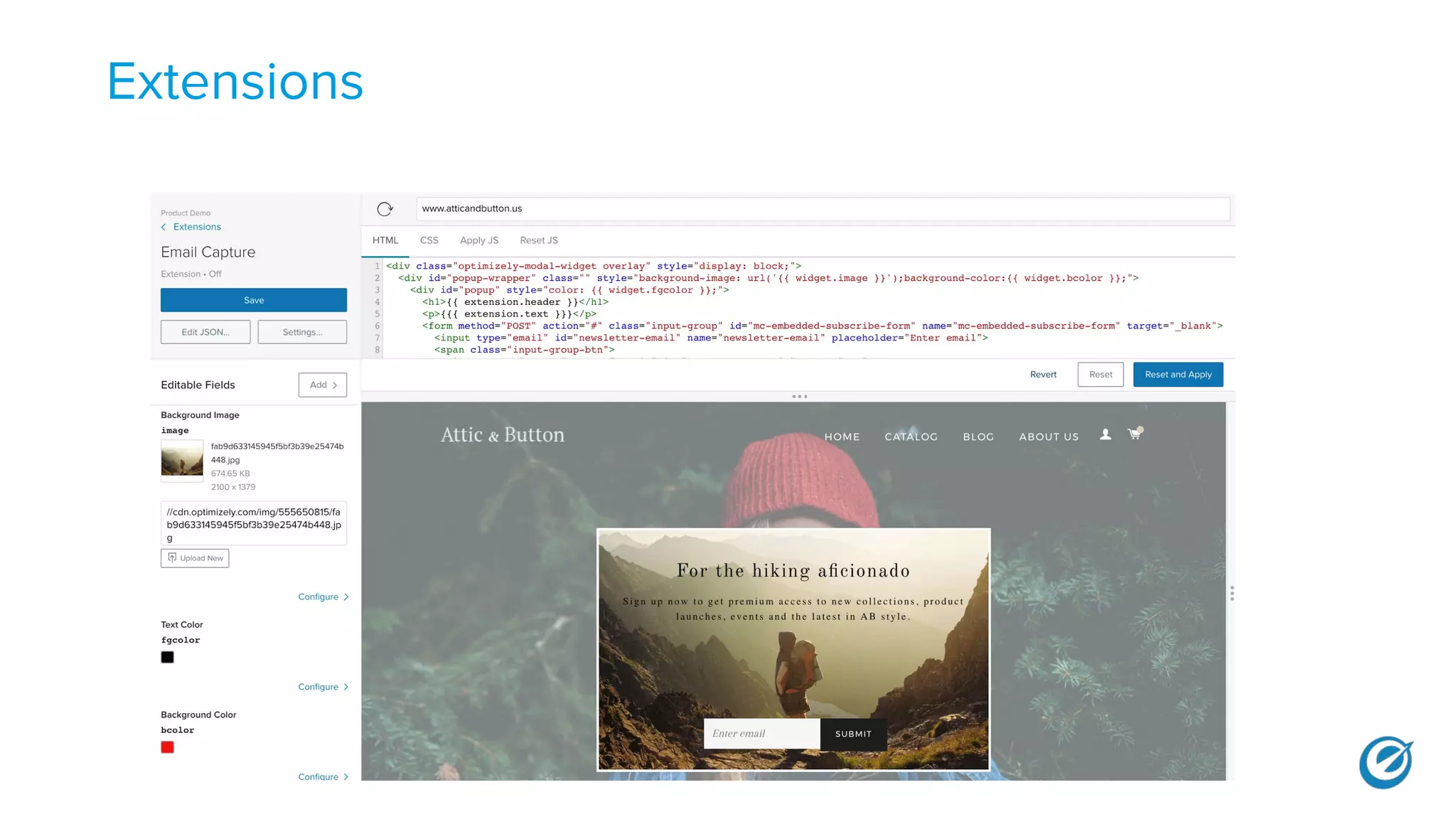Click the black fgcolor swatch

(167, 658)
